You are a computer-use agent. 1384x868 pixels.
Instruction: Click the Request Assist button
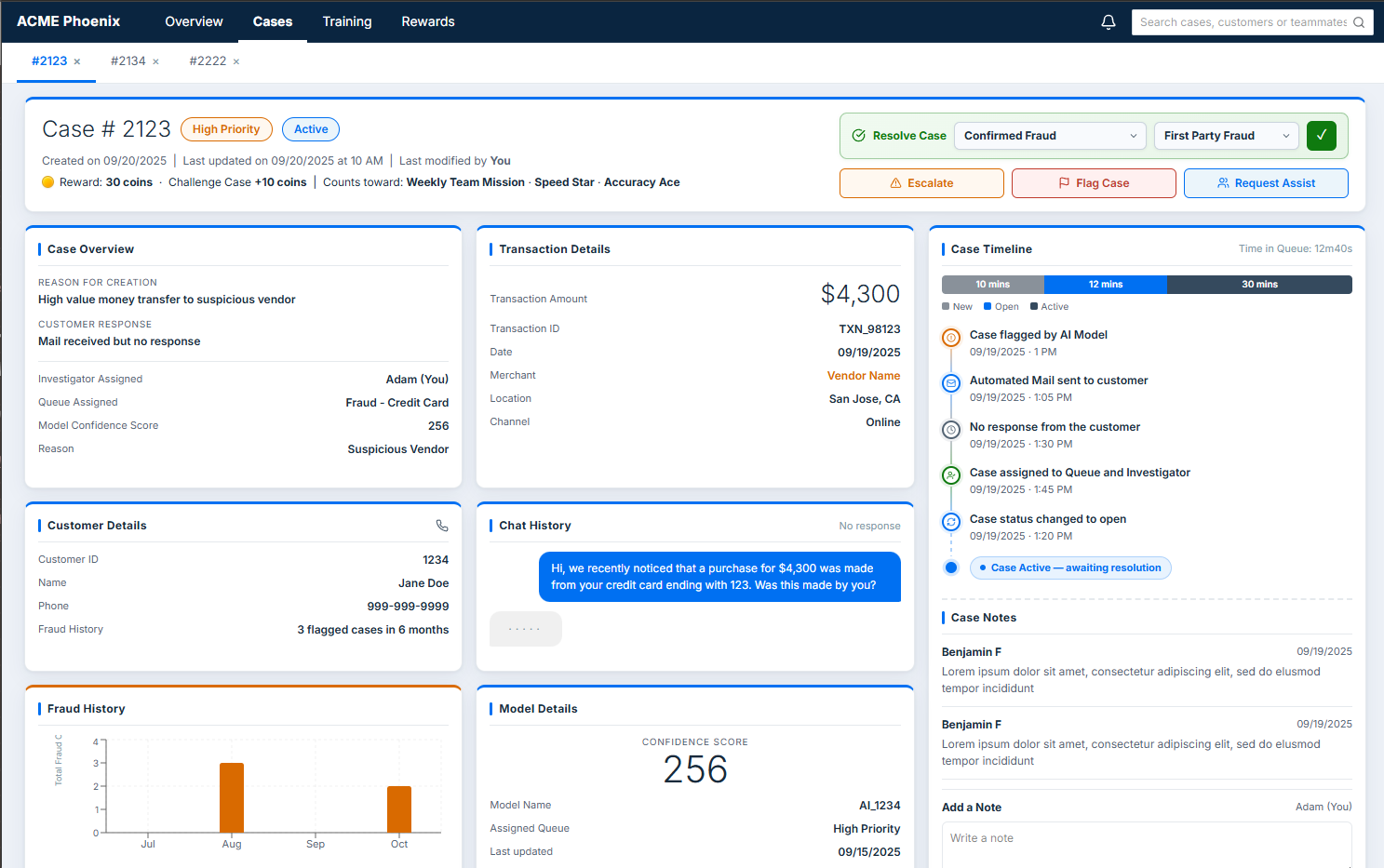point(1266,183)
